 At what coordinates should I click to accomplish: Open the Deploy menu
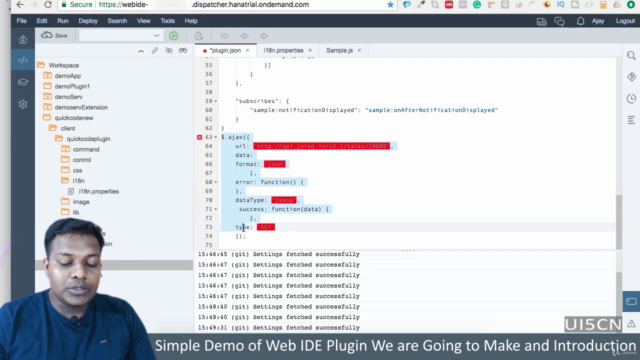point(88,21)
